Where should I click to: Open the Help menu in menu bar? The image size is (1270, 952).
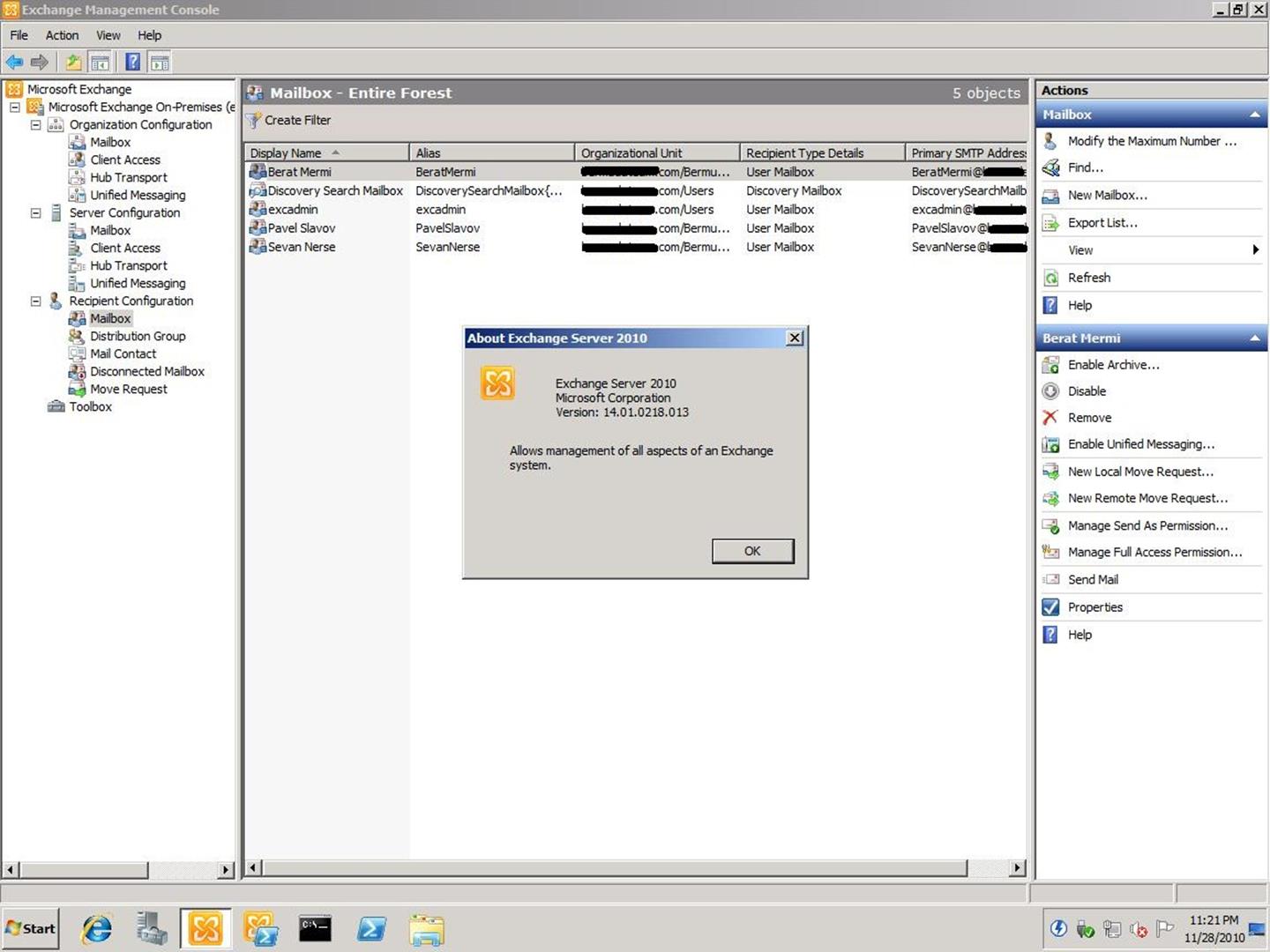[149, 35]
